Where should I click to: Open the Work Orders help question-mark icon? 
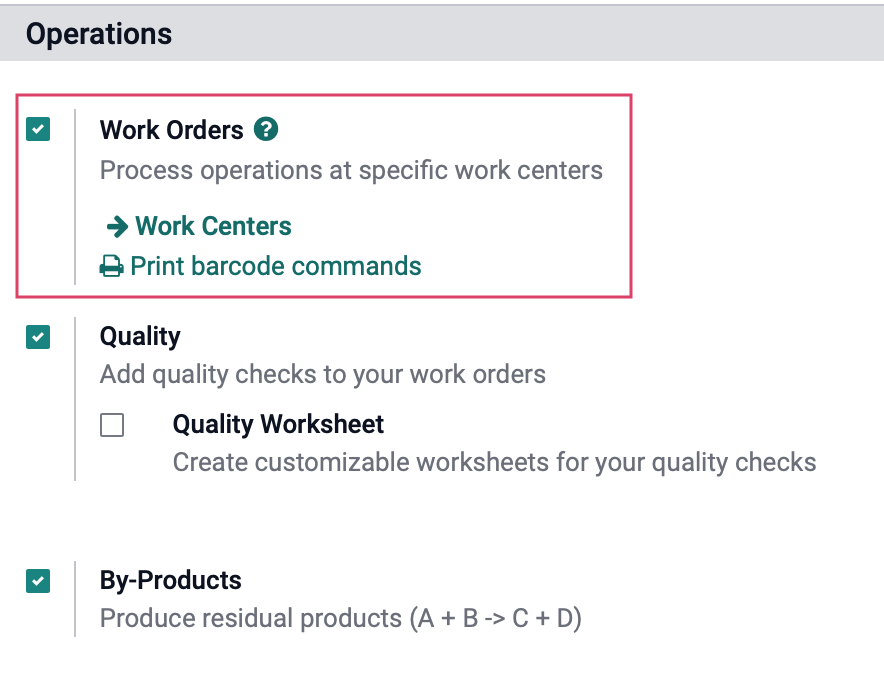pos(266,129)
